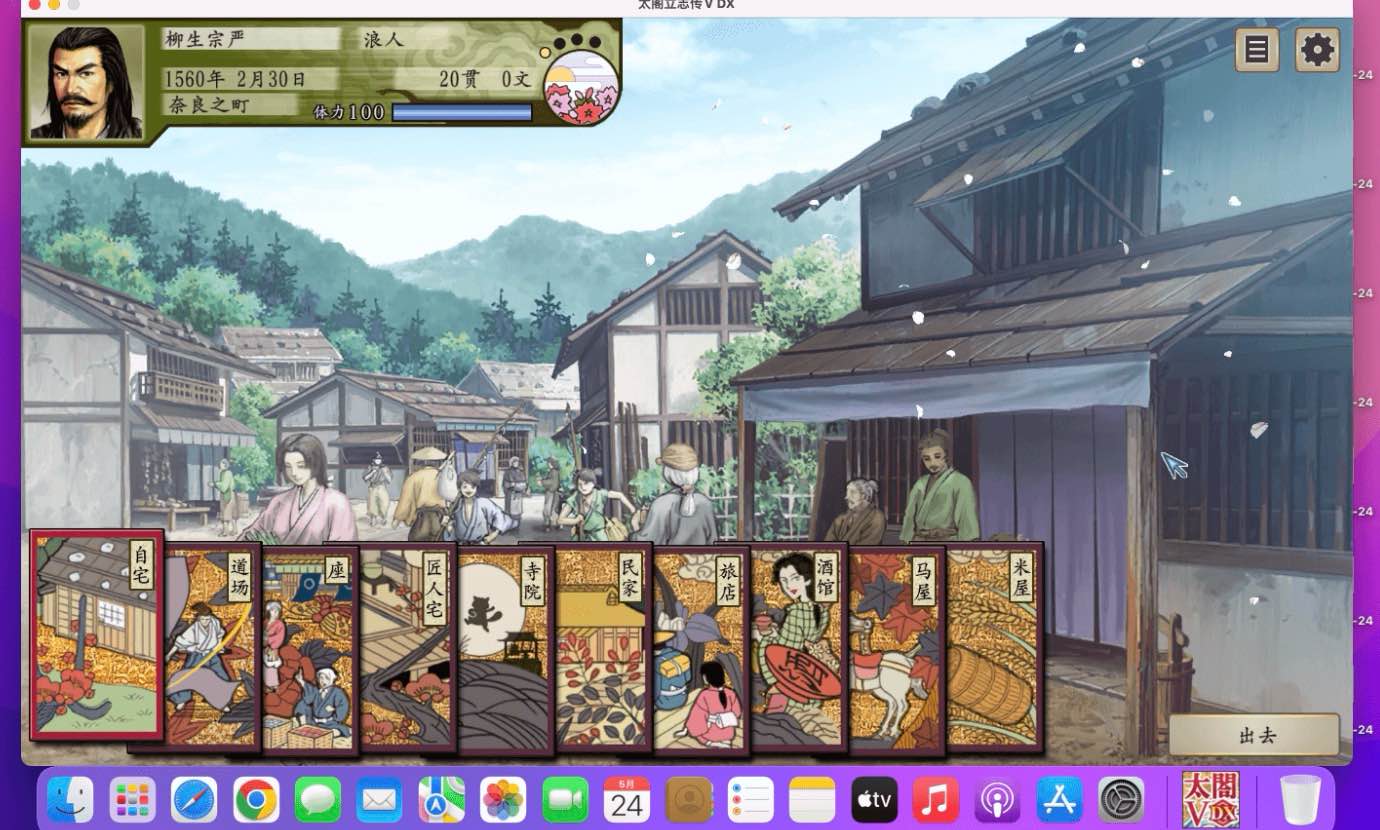Click the 体力 stamina bar
This screenshot has height=830, width=1380.
point(461,112)
